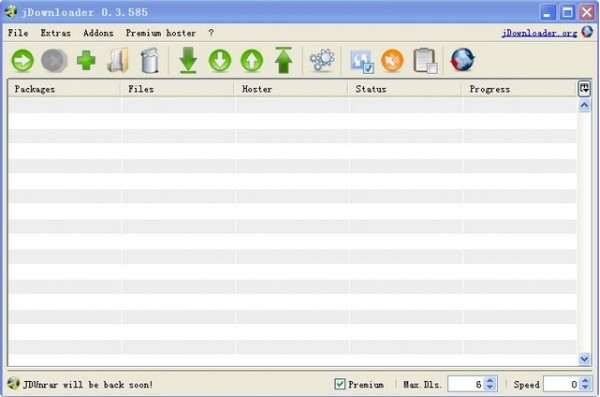The image size is (600, 397).
Task: Delete items using the trash can icon
Action: coord(150,60)
